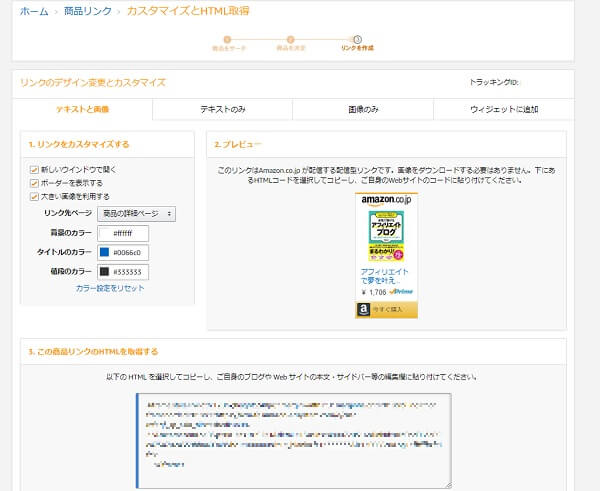
Task: Switch to 画像のみ tab
Action: pos(363,109)
